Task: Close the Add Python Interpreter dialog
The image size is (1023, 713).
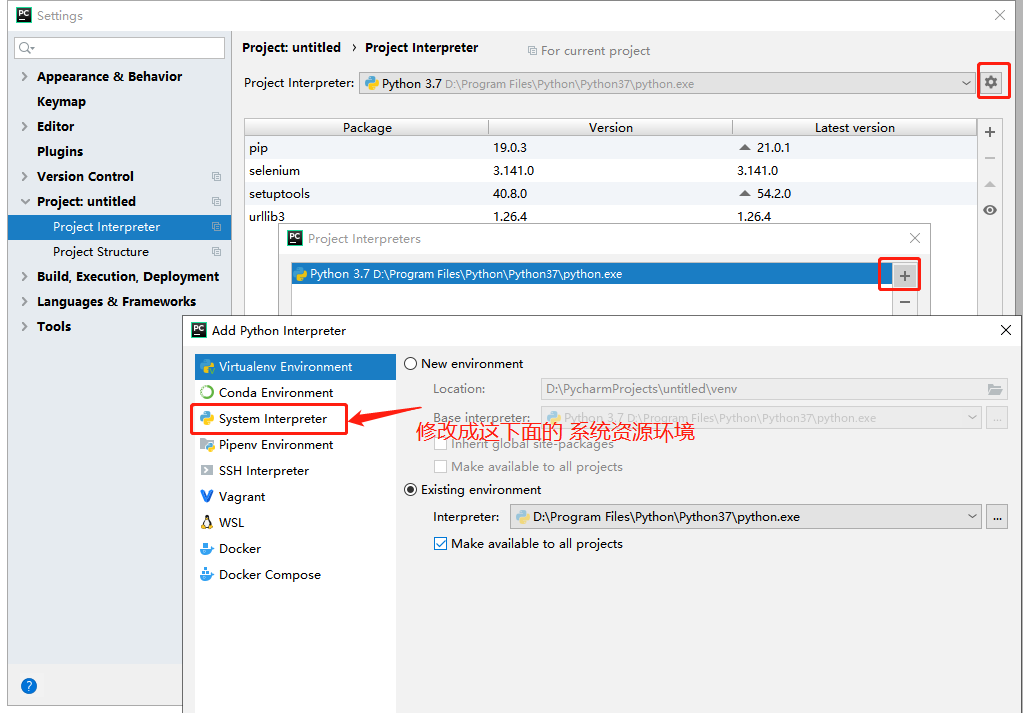Action: coord(1005,330)
